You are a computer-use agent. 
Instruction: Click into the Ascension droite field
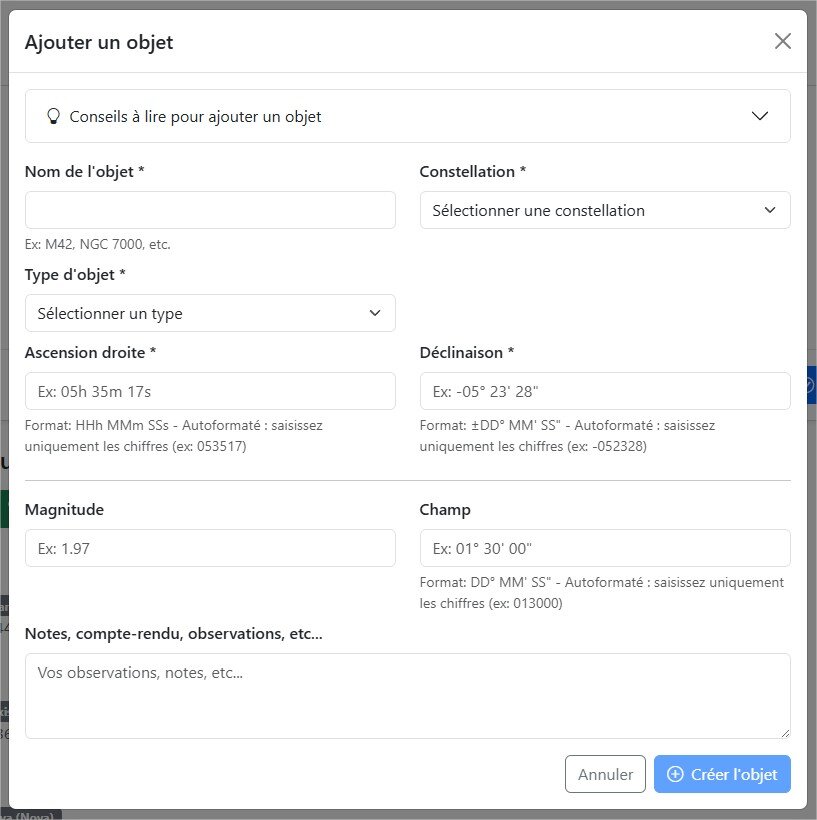pos(210,391)
